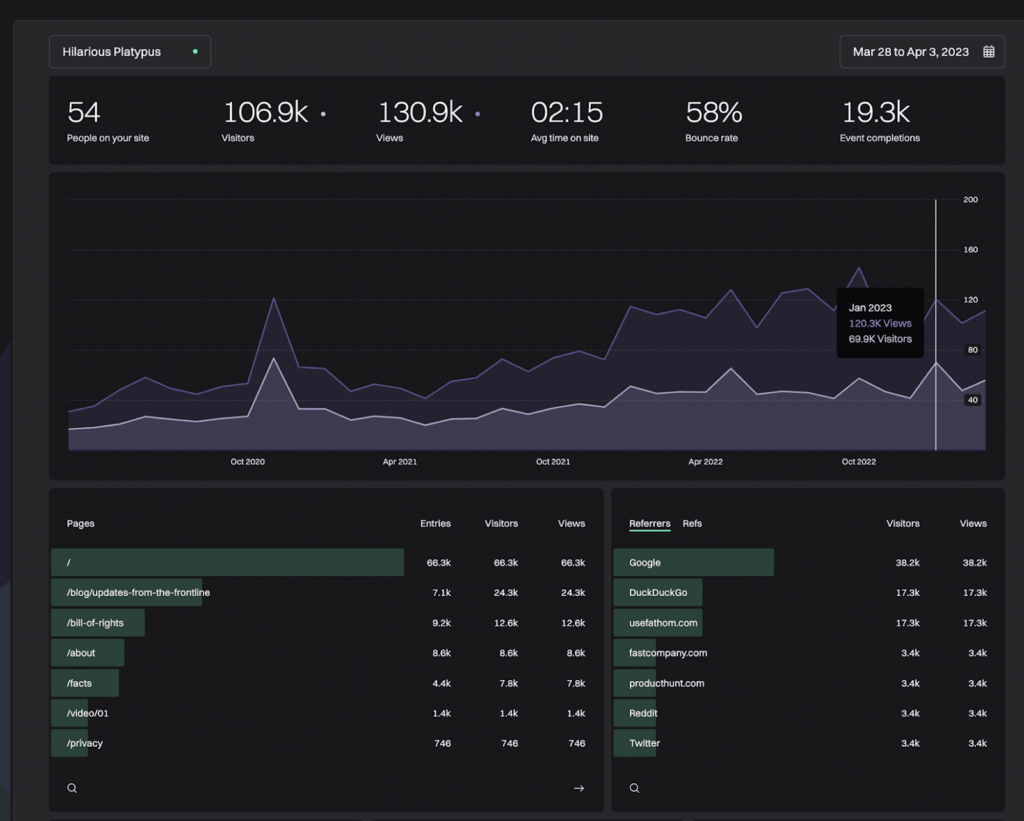Go to next Pages results arrow

[579, 788]
